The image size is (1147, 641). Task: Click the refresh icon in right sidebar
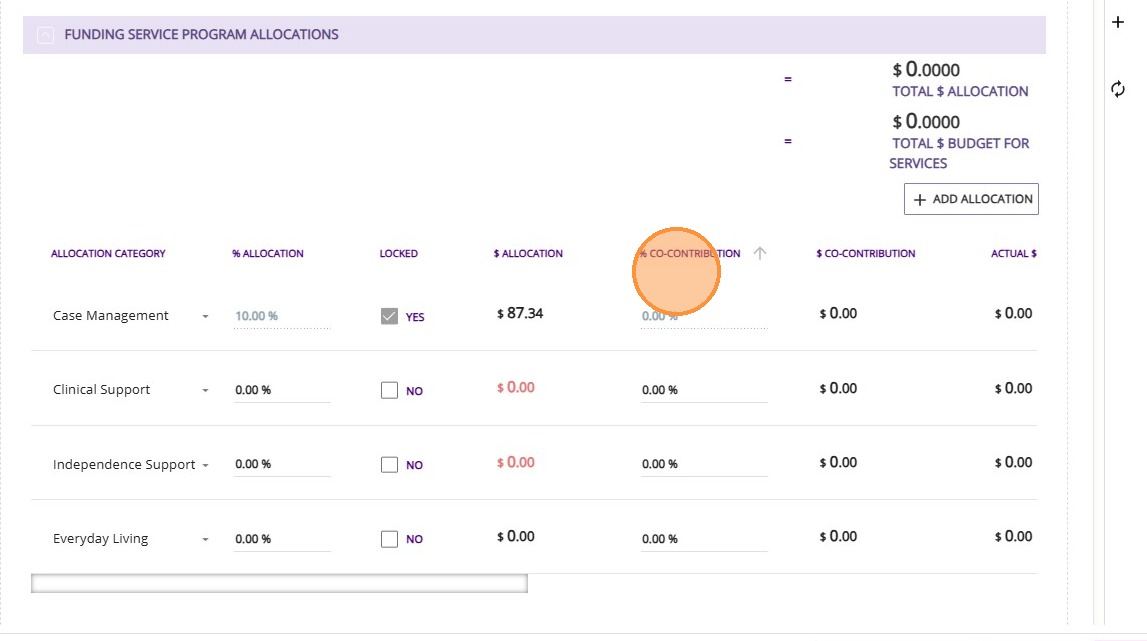coord(1118,90)
